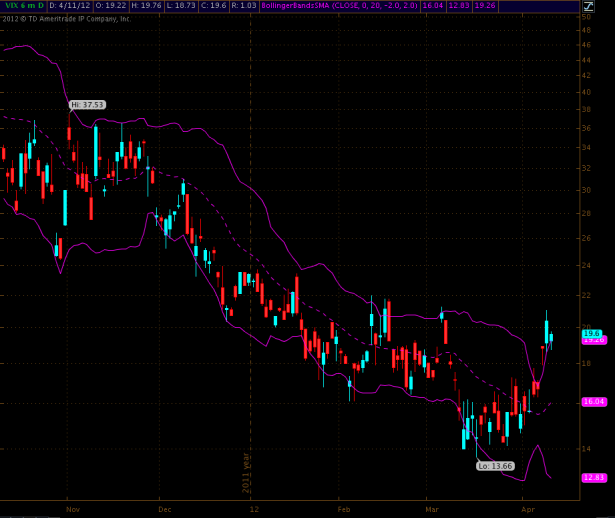Click the magenta 19.26 upper band tag

coord(594,340)
